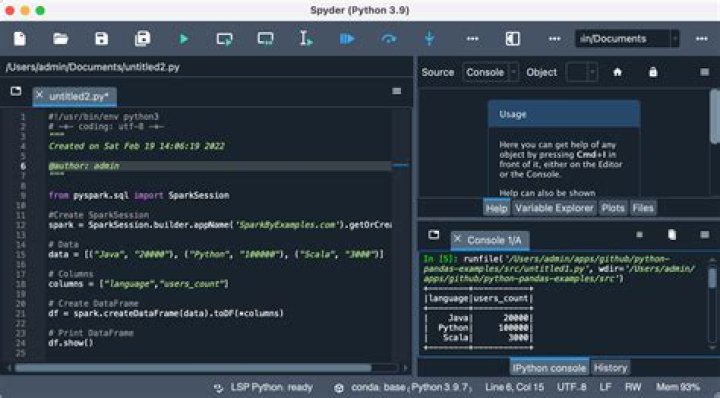
Task: Click the columns definition code line
Action: pyautogui.click(x=138, y=284)
